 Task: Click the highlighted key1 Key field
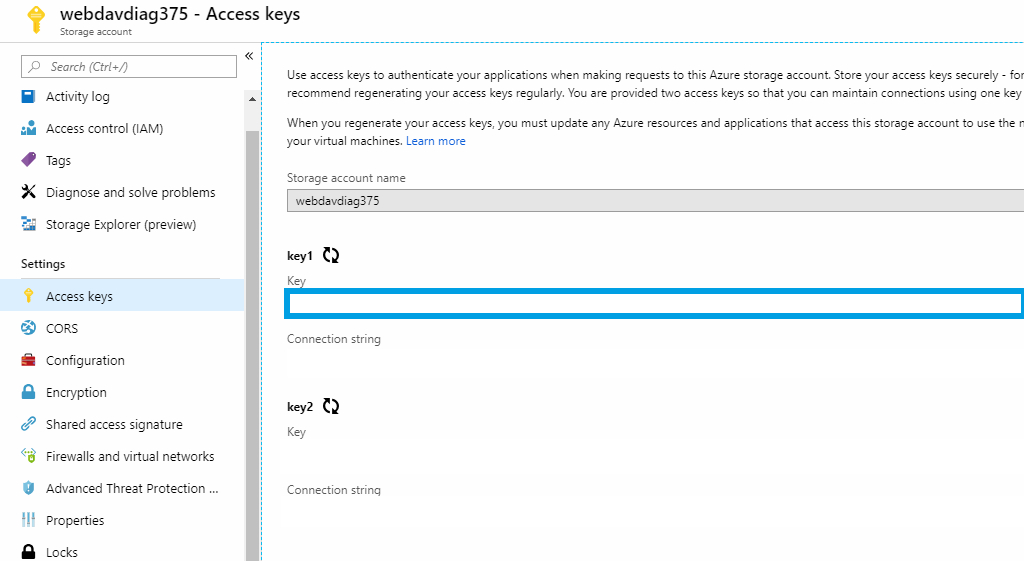[x=654, y=304]
